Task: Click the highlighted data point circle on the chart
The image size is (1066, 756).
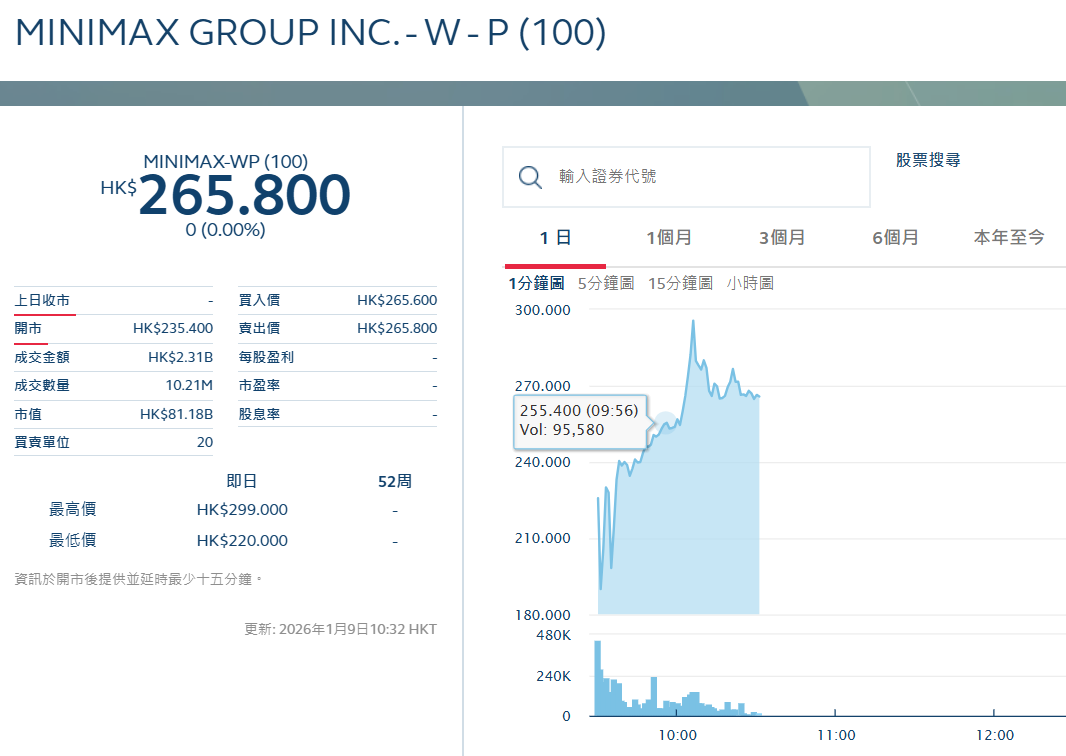Action: 664,422
